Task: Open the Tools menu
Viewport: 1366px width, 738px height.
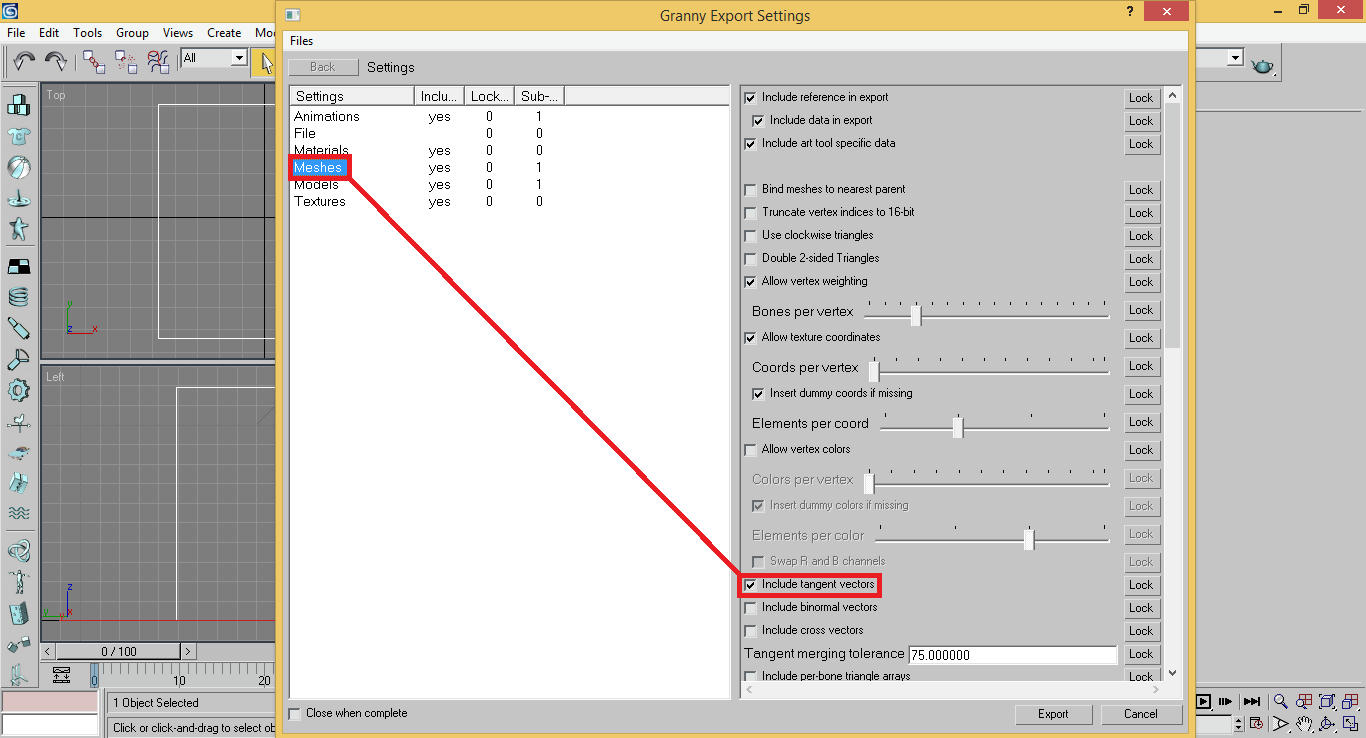Action: (x=88, y=33)
